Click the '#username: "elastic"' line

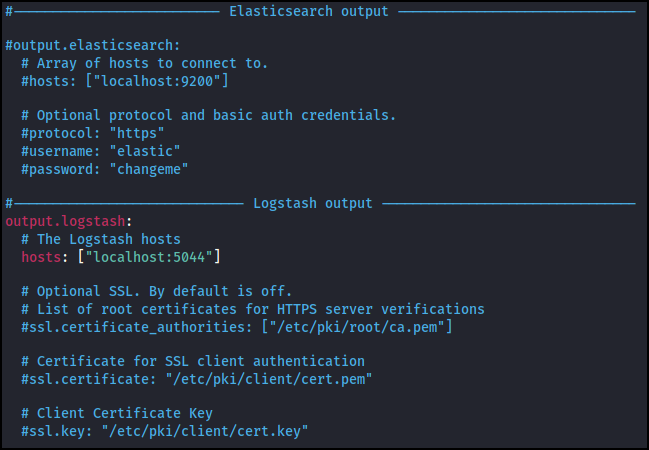101,151
